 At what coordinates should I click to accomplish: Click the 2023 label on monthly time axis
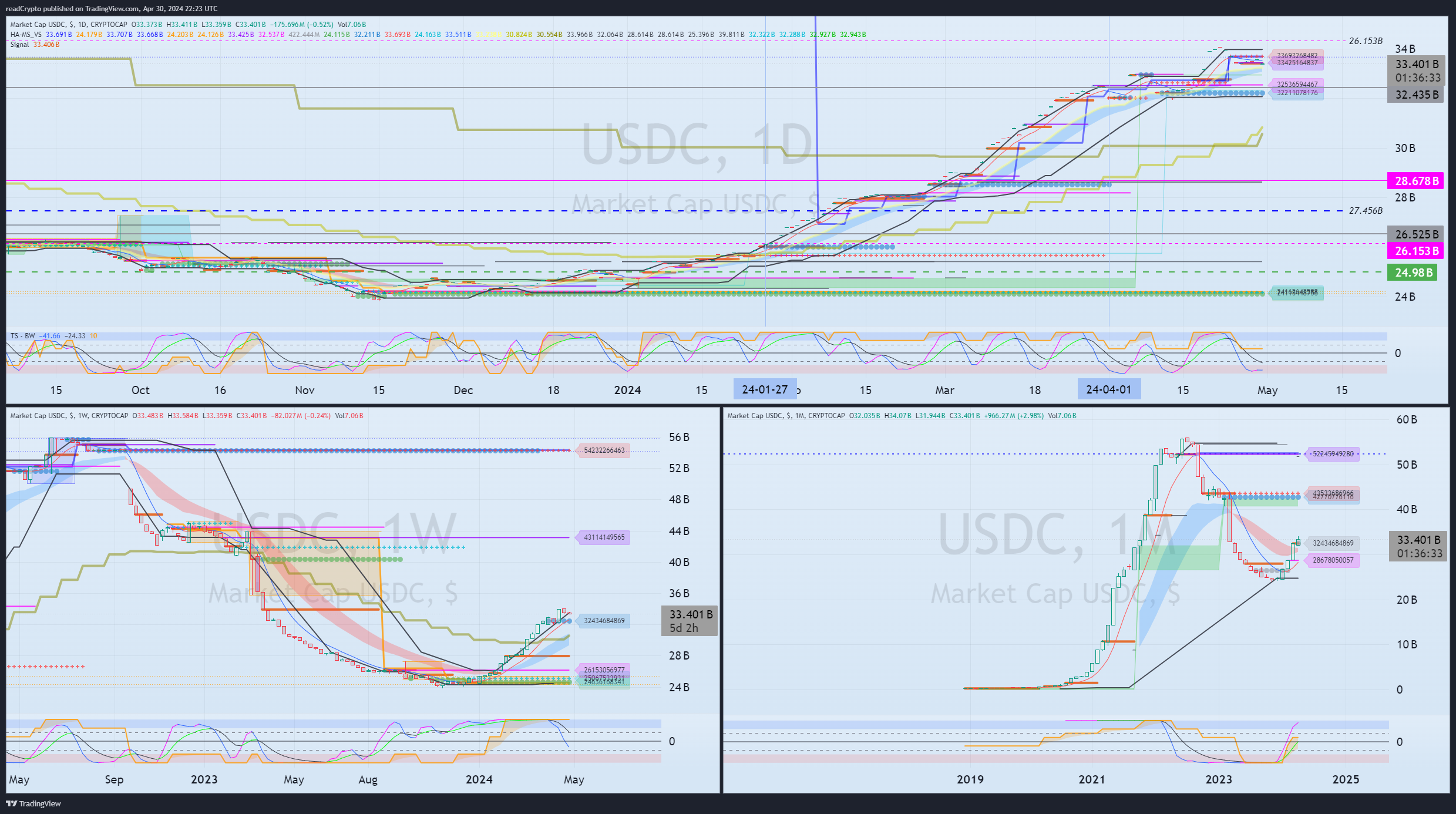(1219, 779)
